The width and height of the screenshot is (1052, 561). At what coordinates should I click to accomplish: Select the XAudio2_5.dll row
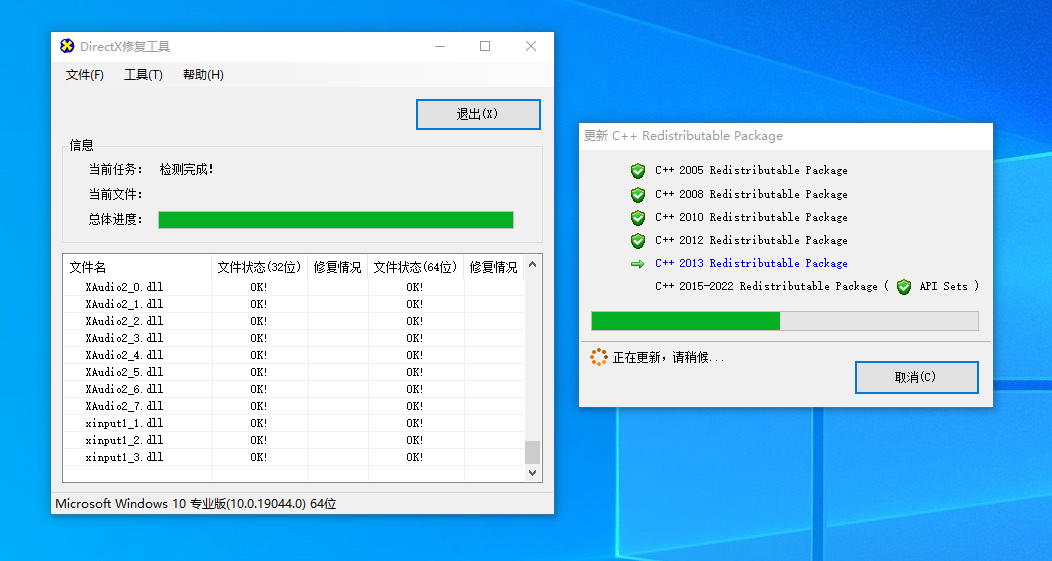[294, 372]
